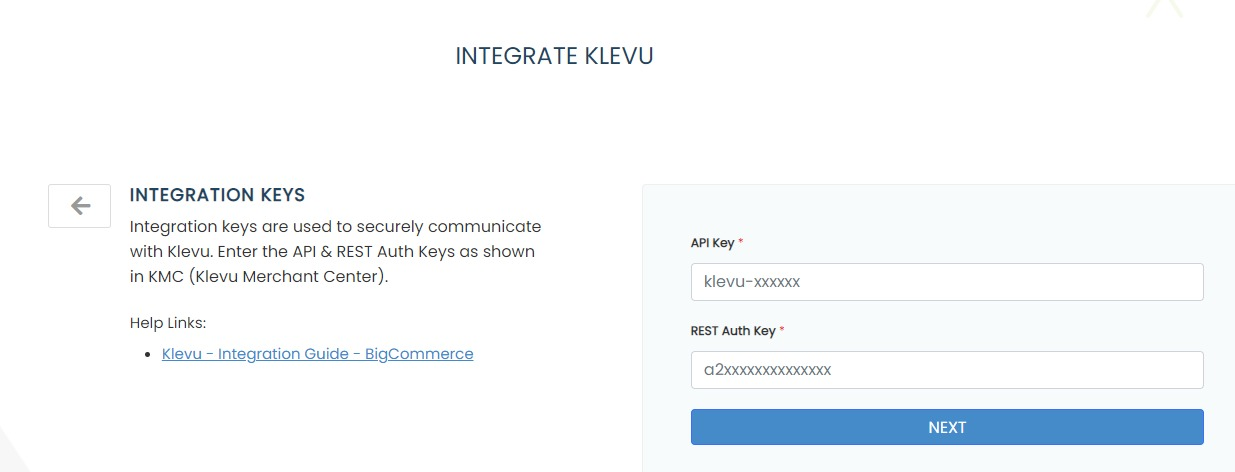Click the red asterisk beside API Key

click(741, 243)
